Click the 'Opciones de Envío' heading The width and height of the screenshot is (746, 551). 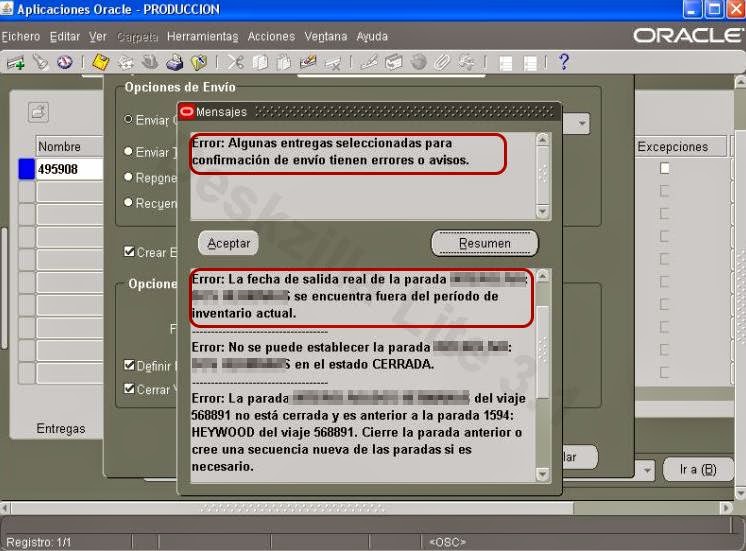click(180, 87)
